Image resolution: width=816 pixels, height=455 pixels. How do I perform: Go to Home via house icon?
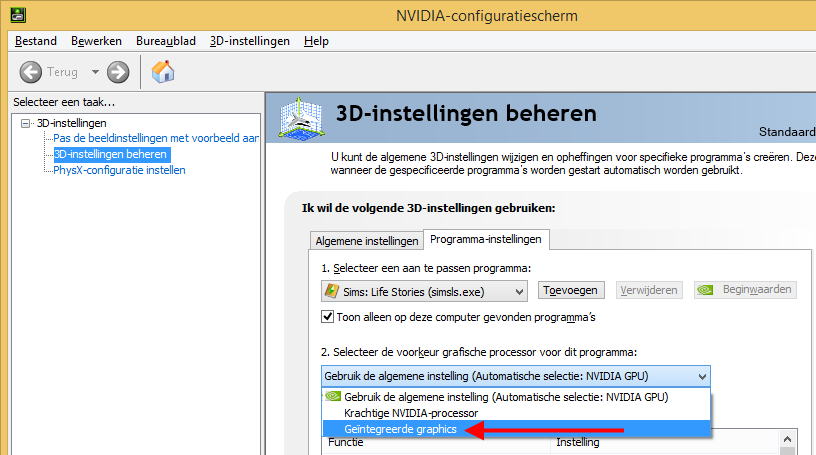(163, 72)
